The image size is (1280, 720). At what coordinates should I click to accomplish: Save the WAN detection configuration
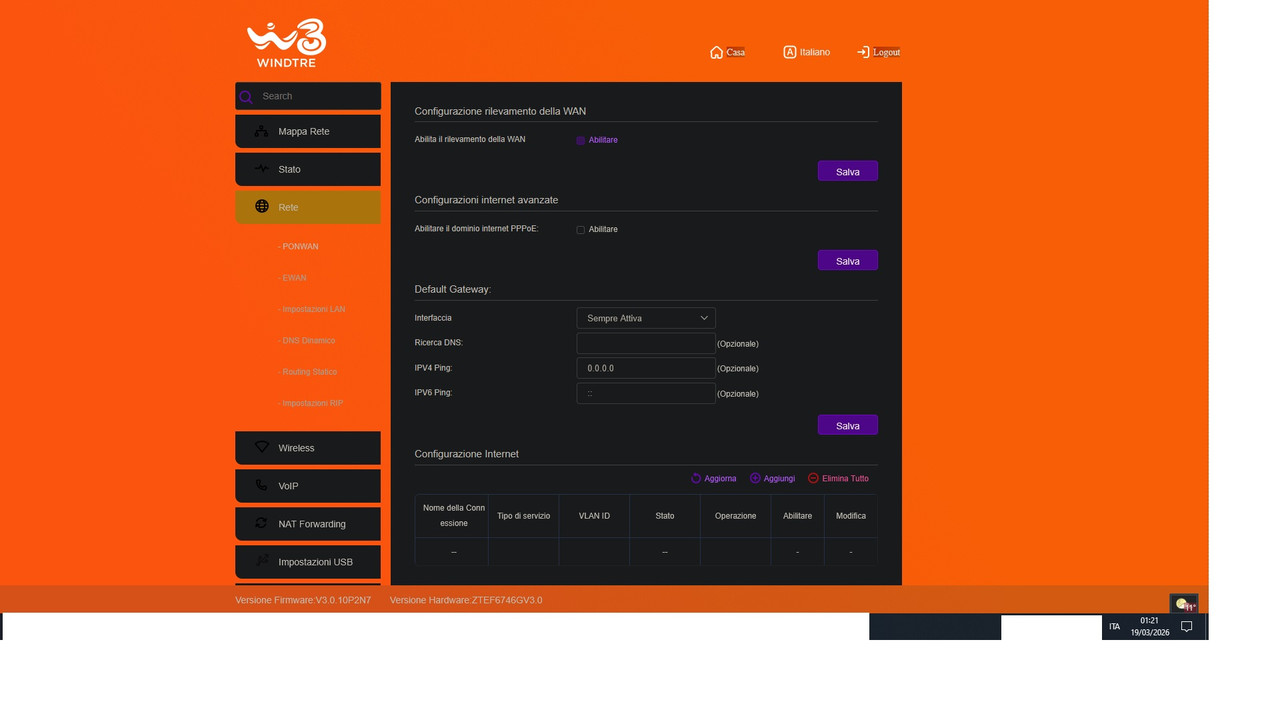point(848,171)
